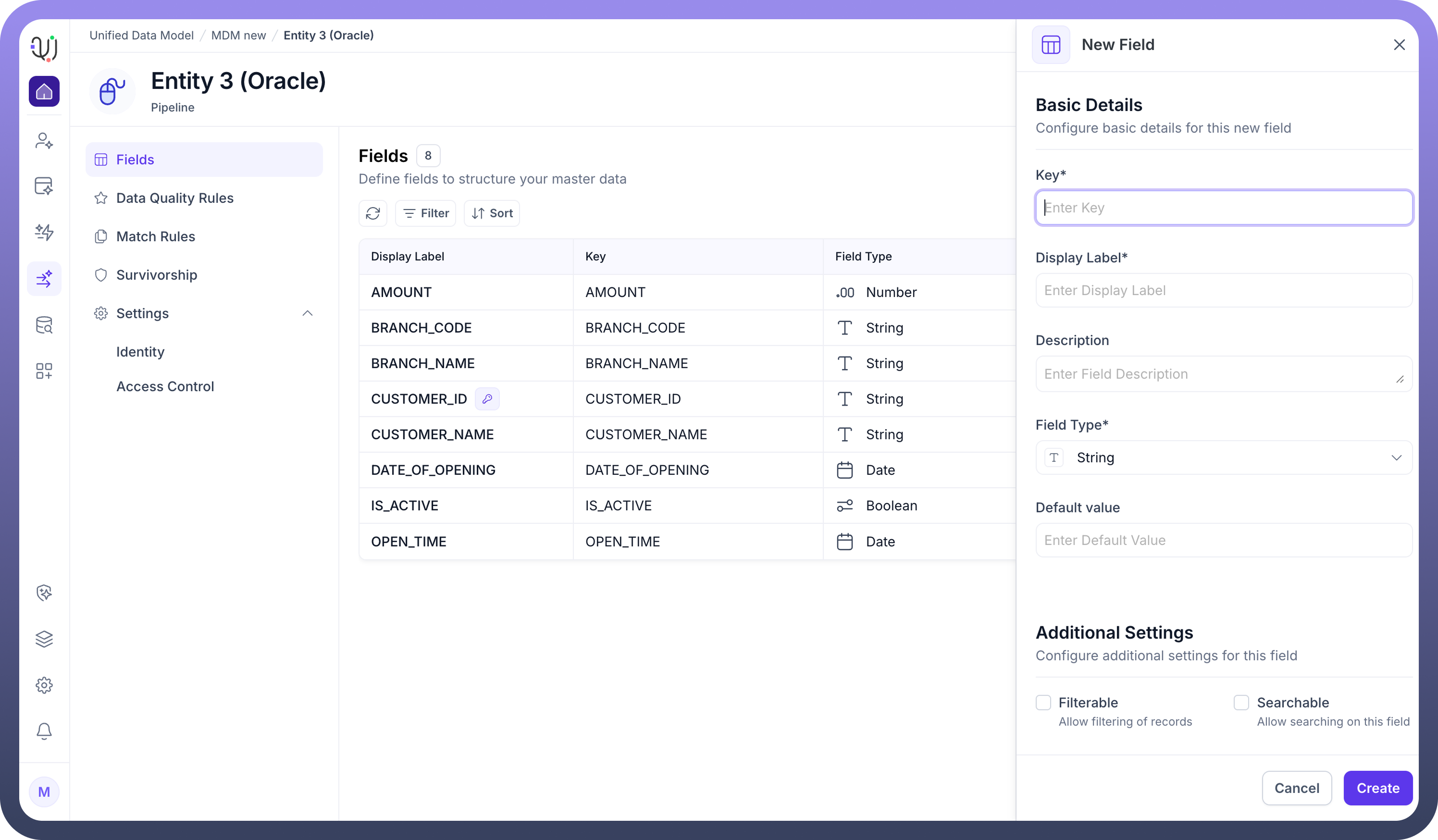Image resolution: width=1438 pixels, height=840 pixels.
Task: Open the Filter options
Action: pyautogui.click(x=426, y=213)
